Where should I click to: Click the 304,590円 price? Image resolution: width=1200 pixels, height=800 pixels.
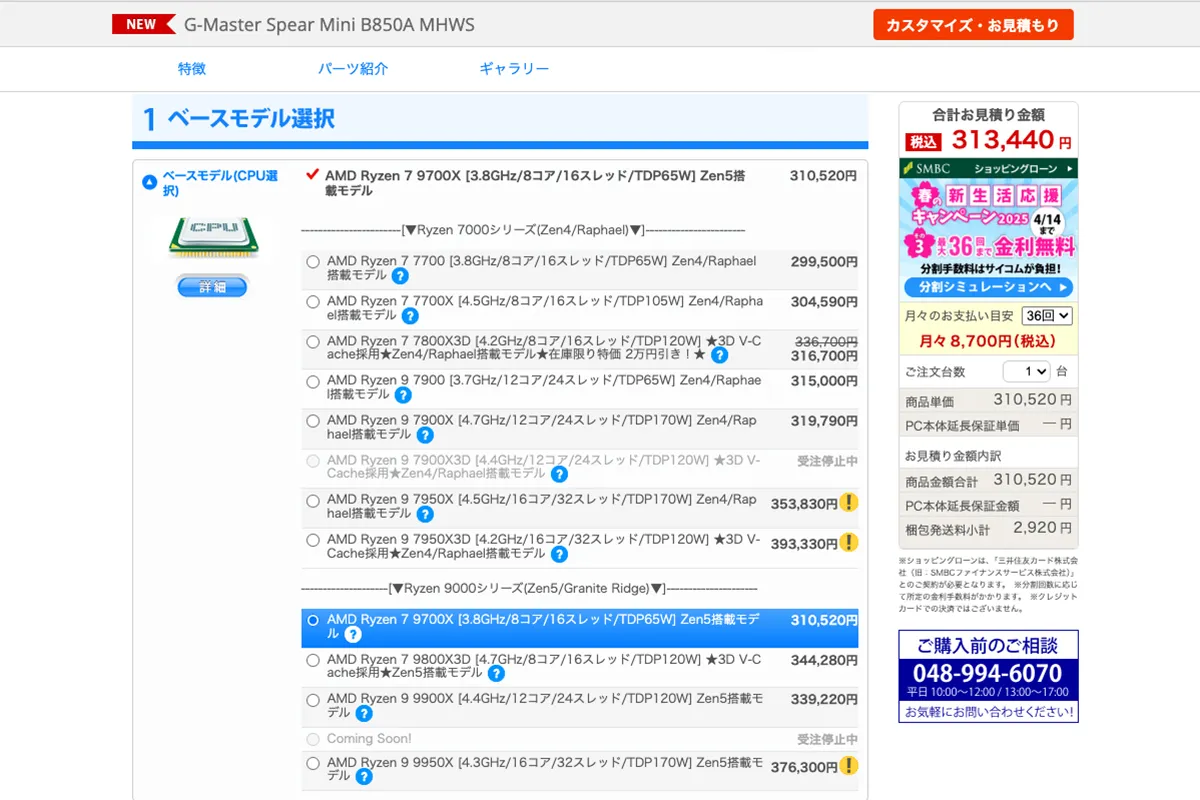pyautogui.click(x=824, y=301)
